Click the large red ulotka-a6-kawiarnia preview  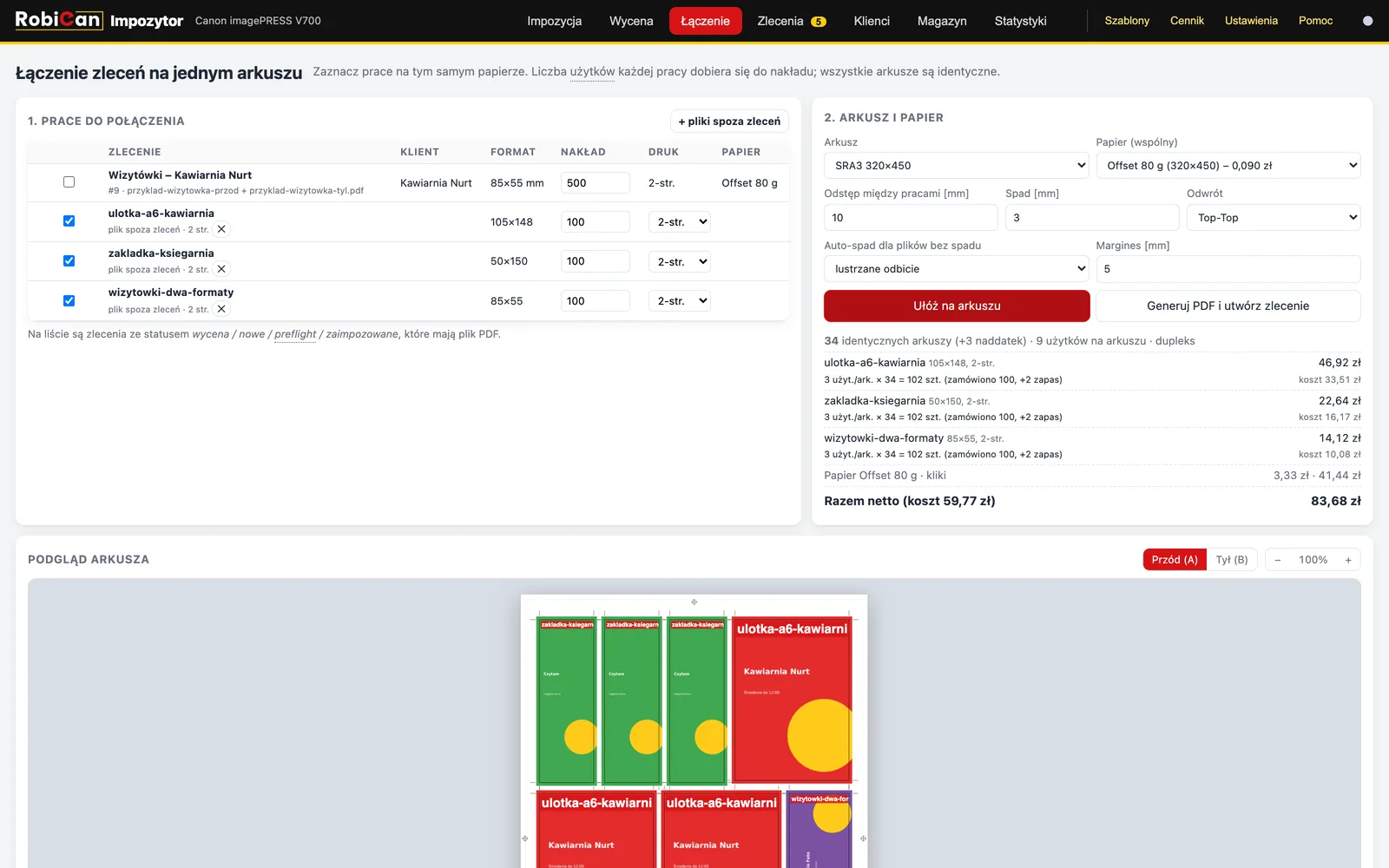[792, 700]
